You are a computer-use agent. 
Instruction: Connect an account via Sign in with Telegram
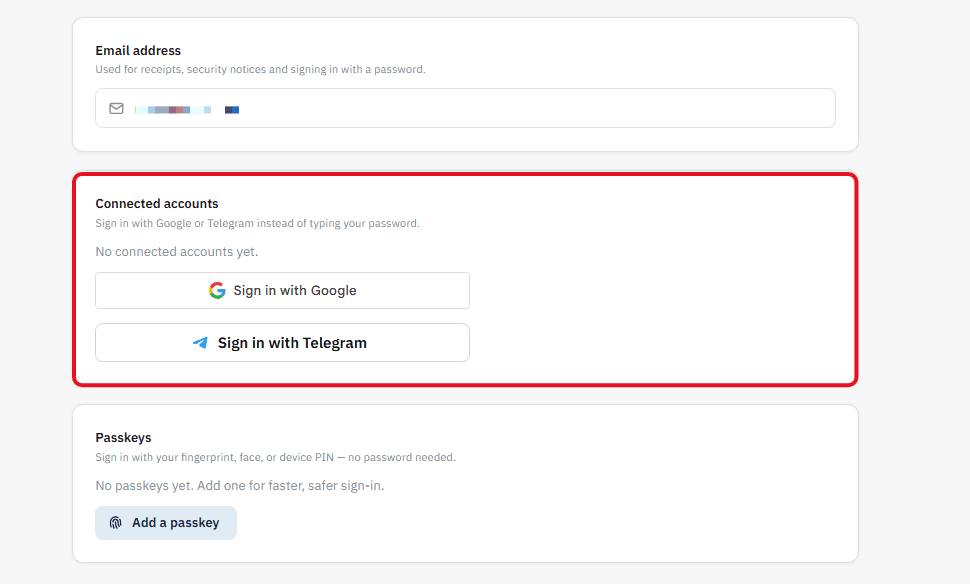282,342
